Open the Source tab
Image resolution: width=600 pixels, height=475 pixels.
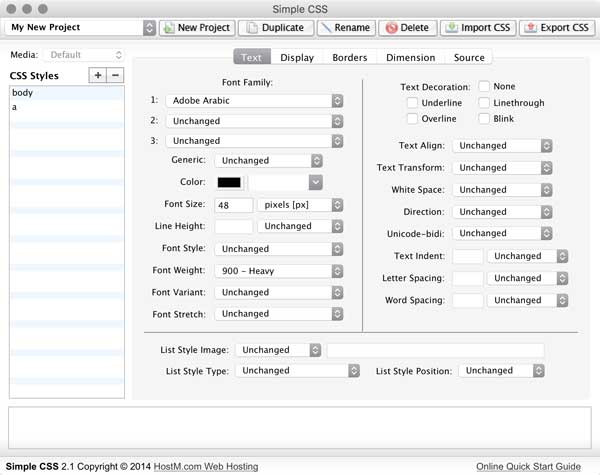(x=469, y=57)
